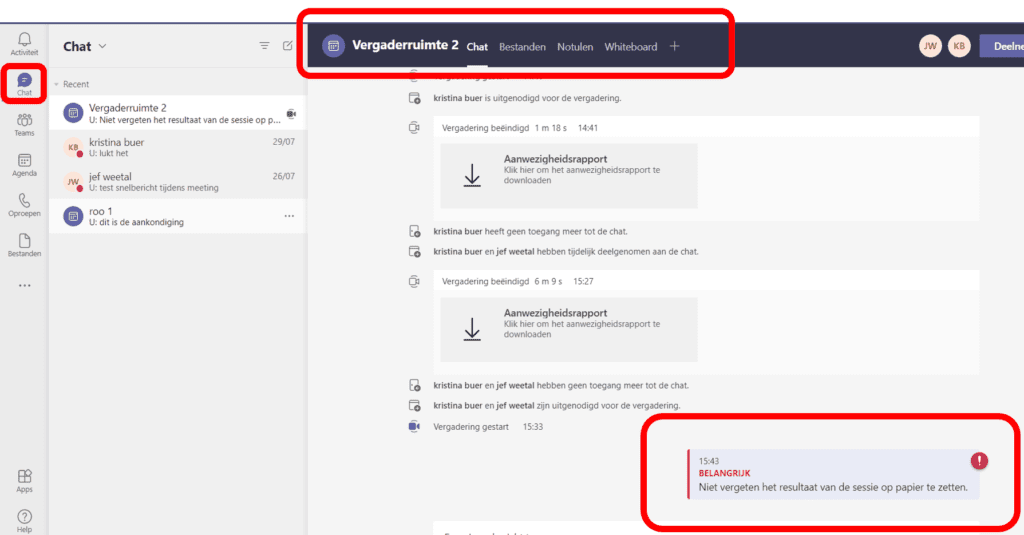Click the red important exclamation icon on message
This screenshot has height=535, width=1024.
click(x=979, y=461)
